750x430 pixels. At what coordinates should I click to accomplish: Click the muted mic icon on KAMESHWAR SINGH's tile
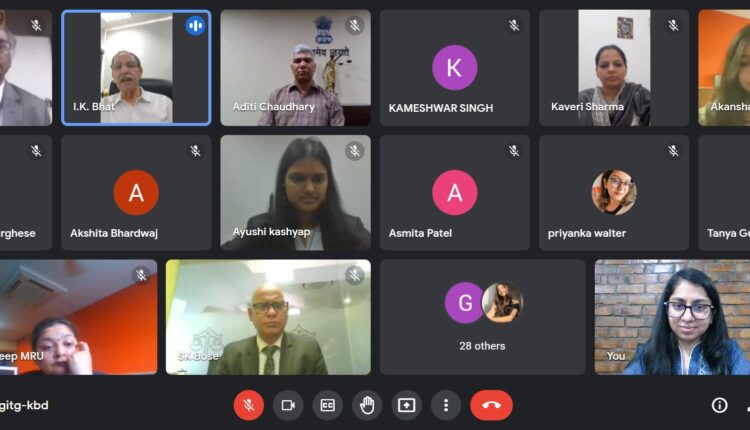tap(514, 25)
